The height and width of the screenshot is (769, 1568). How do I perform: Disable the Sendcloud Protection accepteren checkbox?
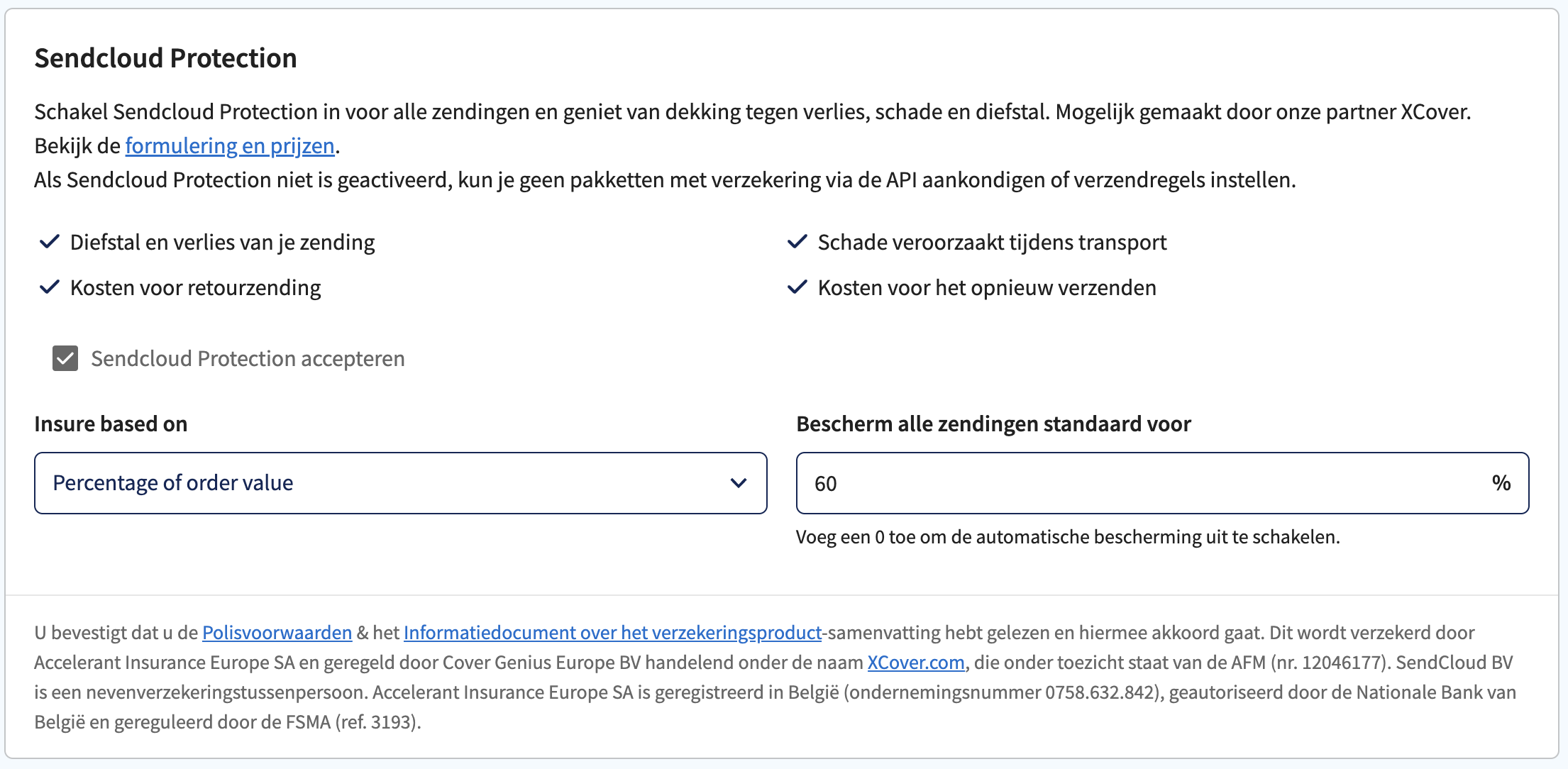click(65, 358)
